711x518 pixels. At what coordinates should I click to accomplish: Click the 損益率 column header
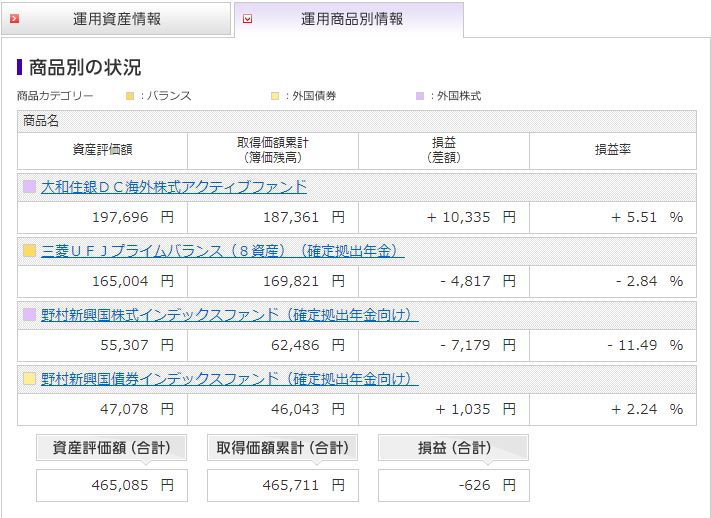[613, 151]
